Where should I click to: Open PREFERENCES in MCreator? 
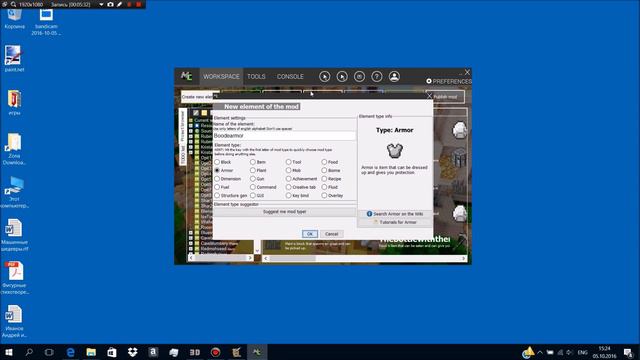449,81
